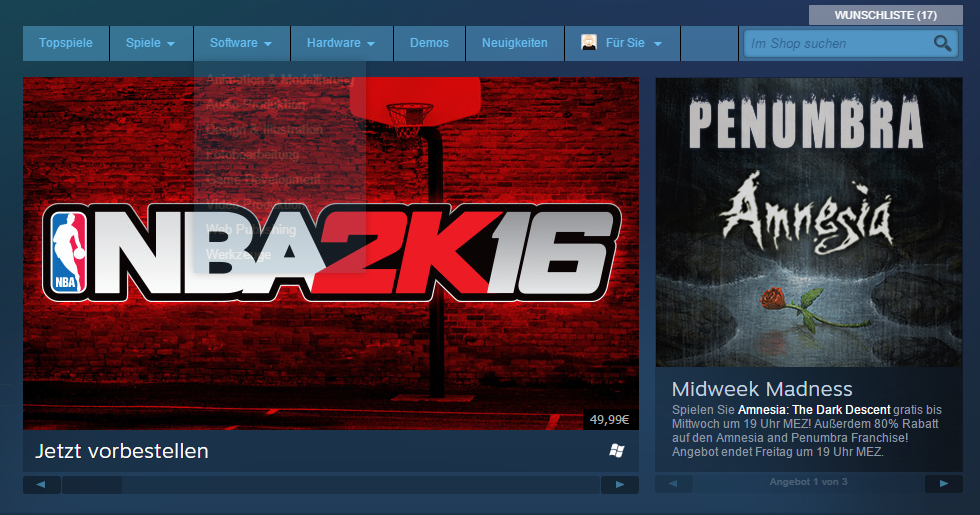Click right arrow of main carousel
This screenshot has height=515, width=980.
pos(619,484)
